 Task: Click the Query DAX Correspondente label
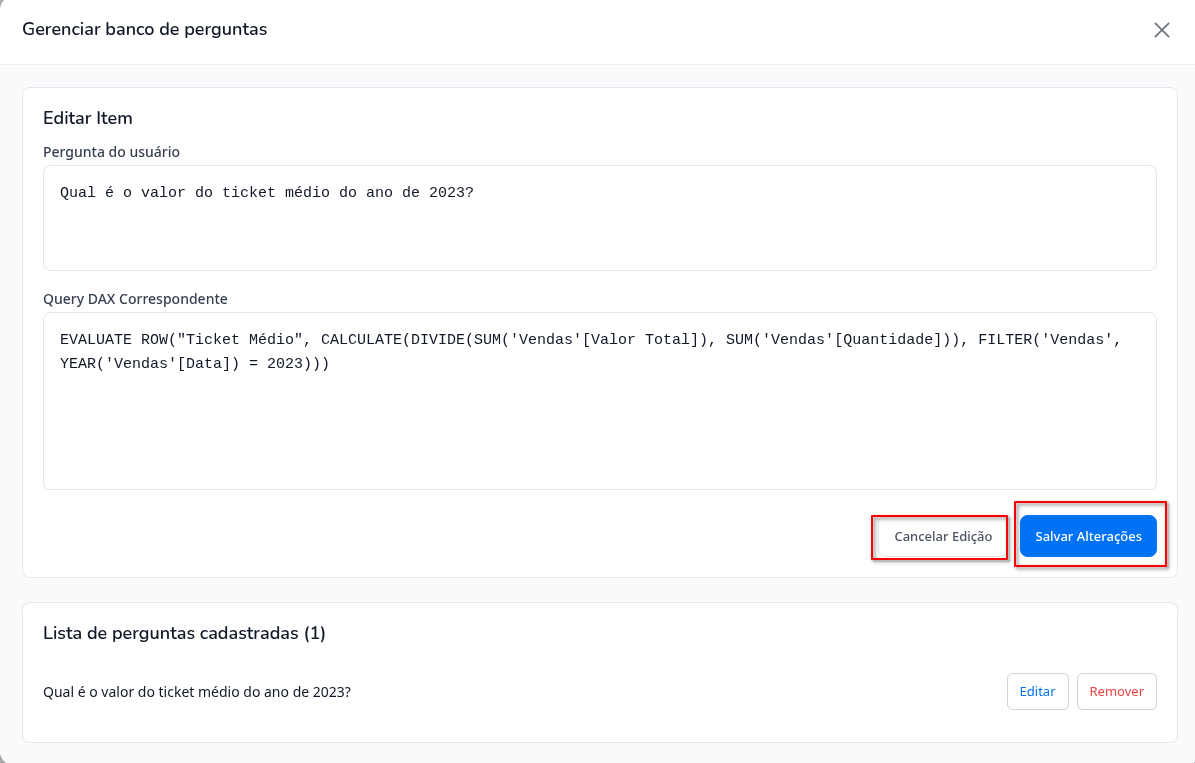pyautogui.click(x=135, y=299)
